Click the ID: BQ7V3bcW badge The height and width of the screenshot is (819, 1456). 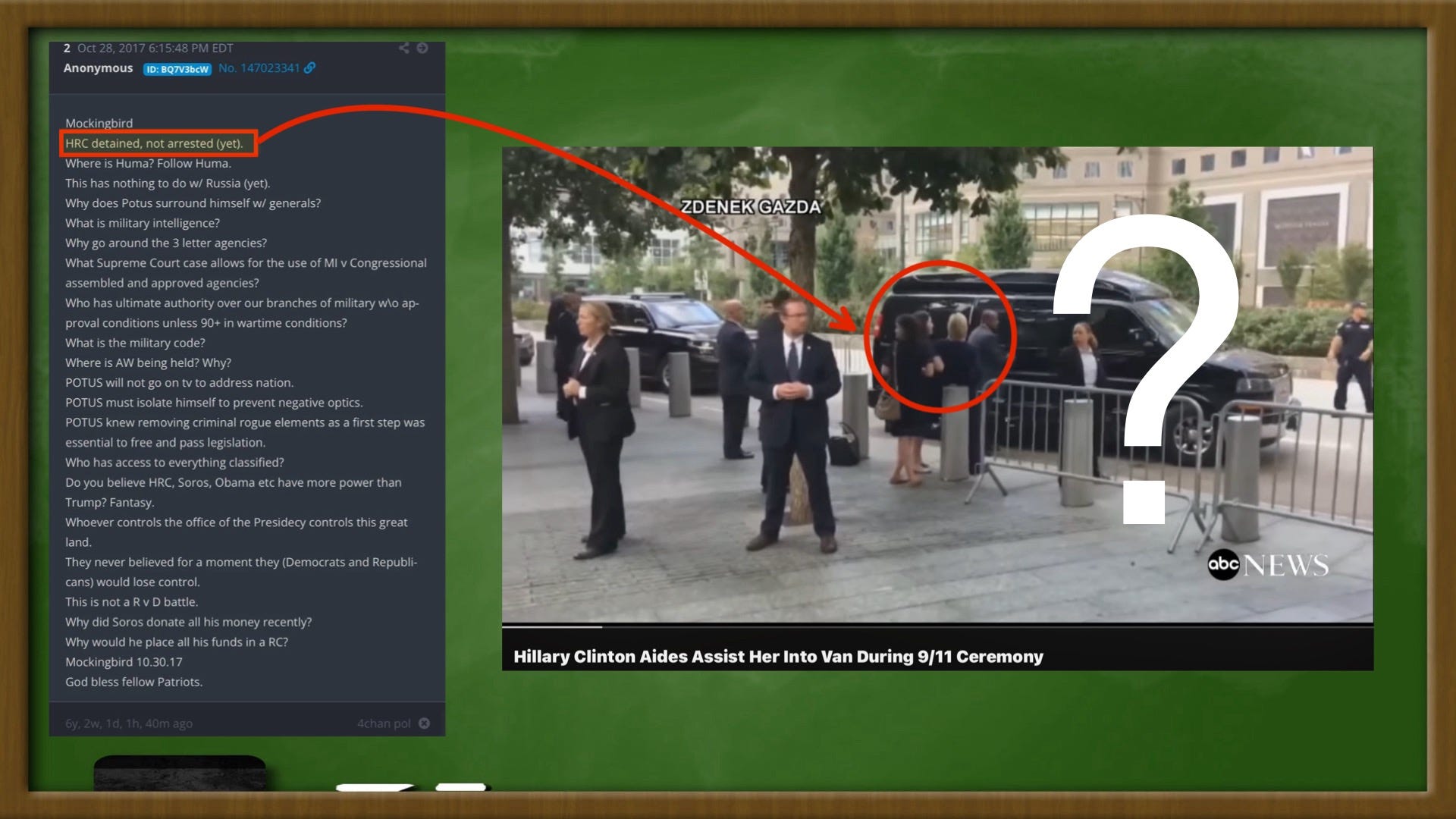coord(177,69)
